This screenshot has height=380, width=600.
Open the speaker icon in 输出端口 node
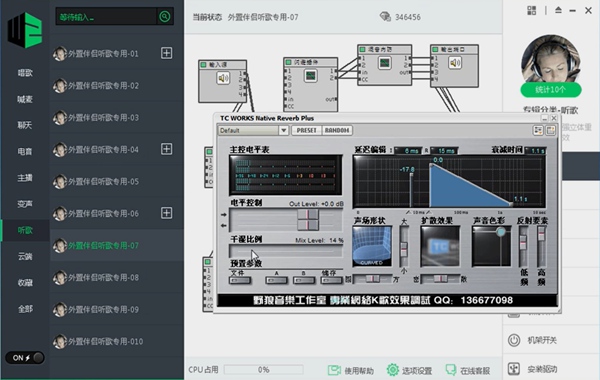point(455,63)
